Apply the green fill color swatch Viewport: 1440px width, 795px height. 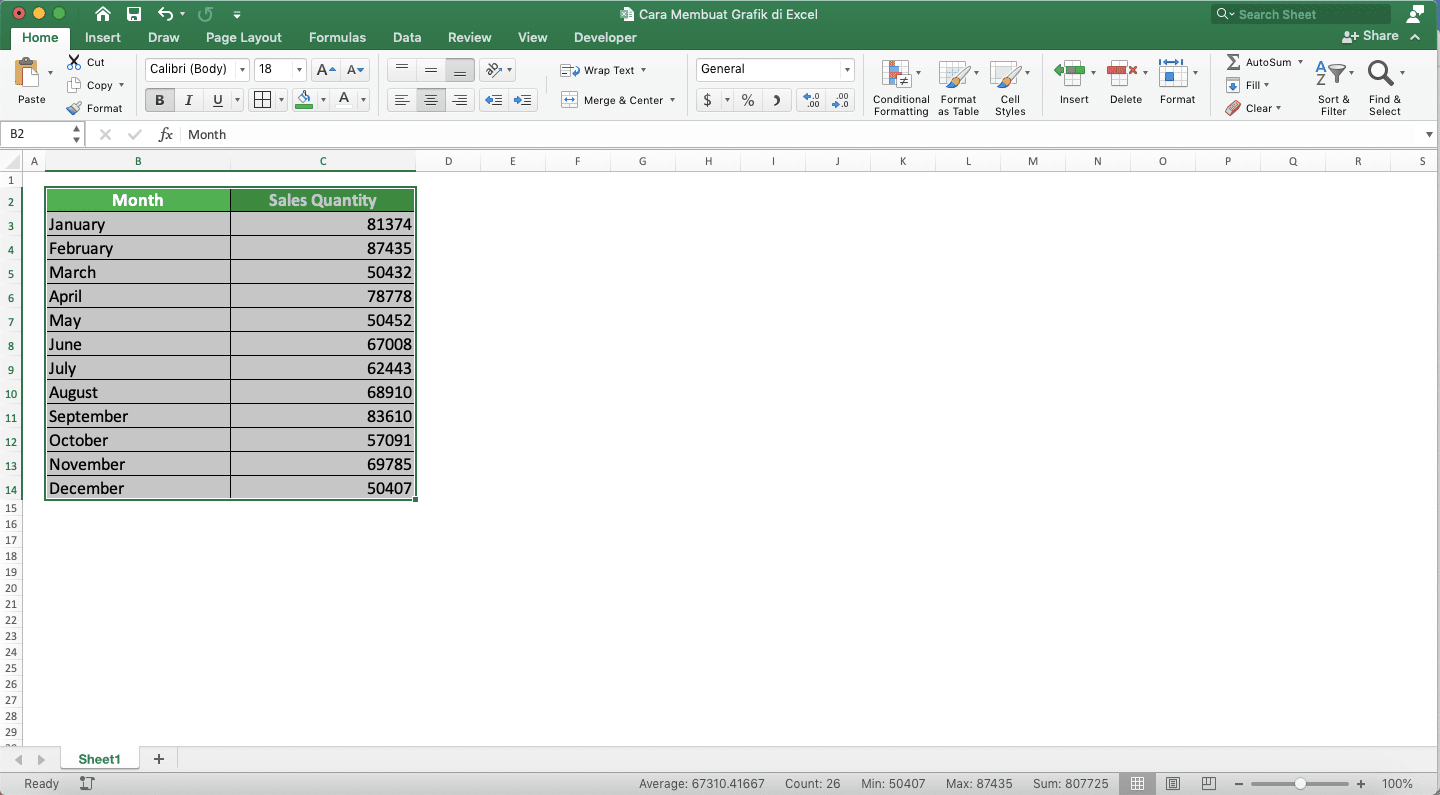pyautogui.click(x=305, y=100)
